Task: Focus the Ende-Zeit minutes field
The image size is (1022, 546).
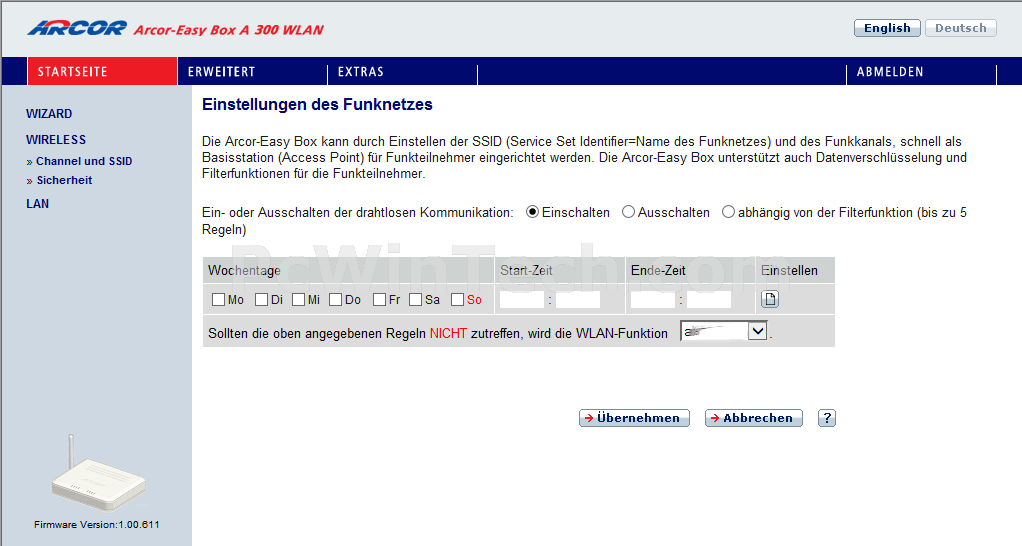Action: coord(708,300)
